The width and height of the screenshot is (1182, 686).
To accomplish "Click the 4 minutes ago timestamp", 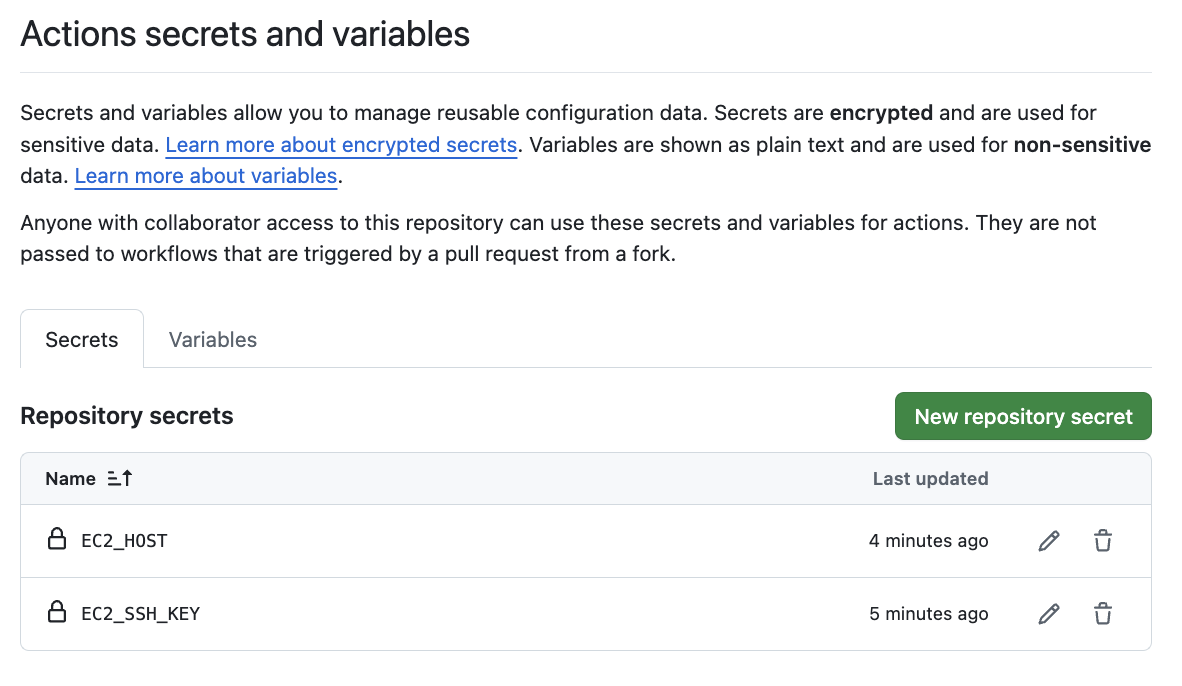I will pyautogui.click(x=928, y=541).
